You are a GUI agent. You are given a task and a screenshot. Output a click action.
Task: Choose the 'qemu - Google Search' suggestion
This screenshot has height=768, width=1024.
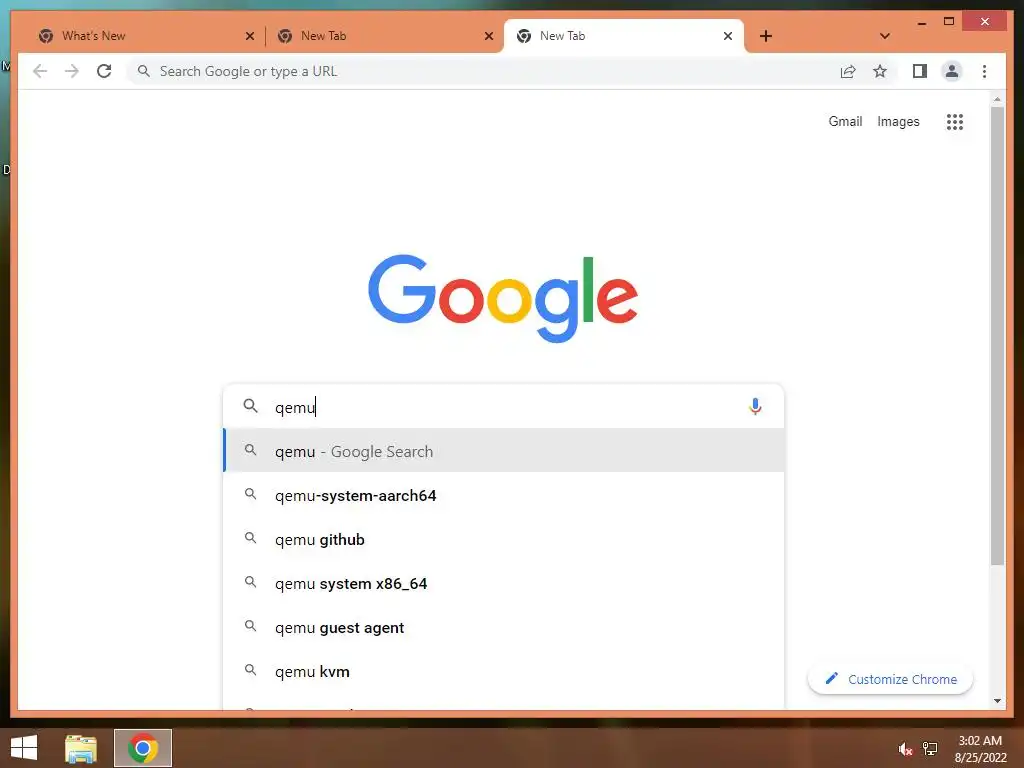(504, 451)
